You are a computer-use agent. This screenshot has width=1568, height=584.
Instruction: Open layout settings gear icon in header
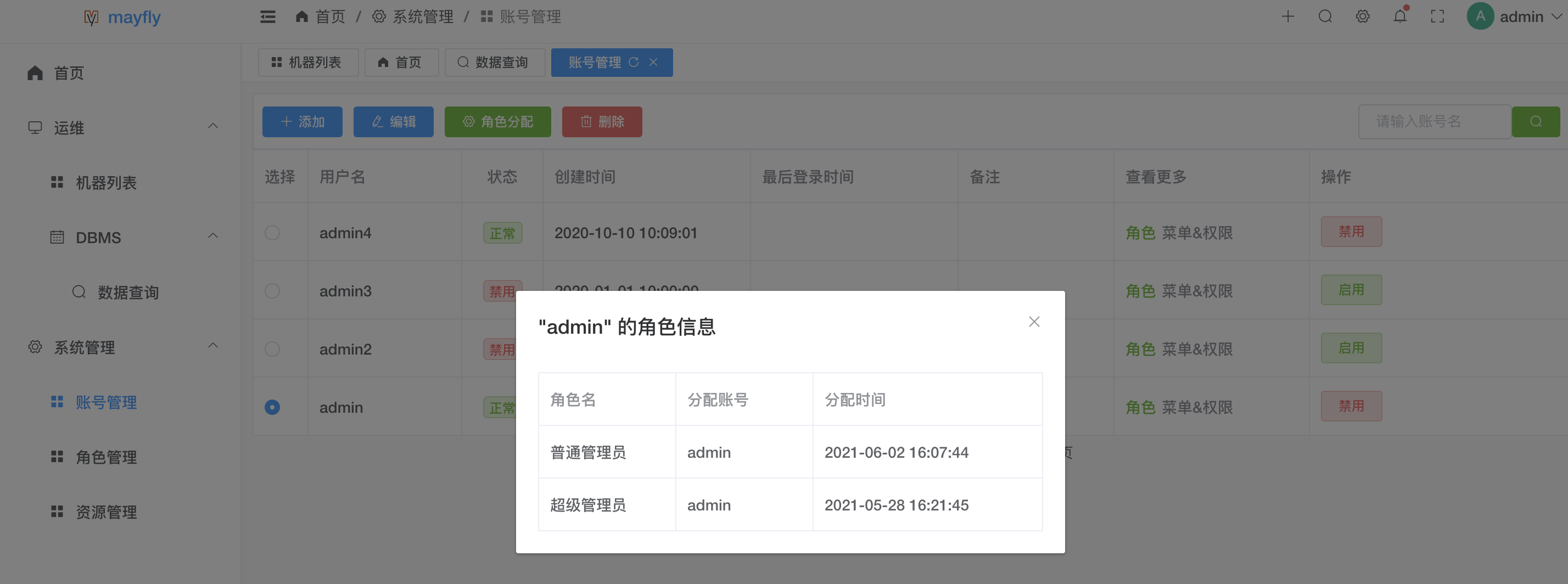point(1362,17)
